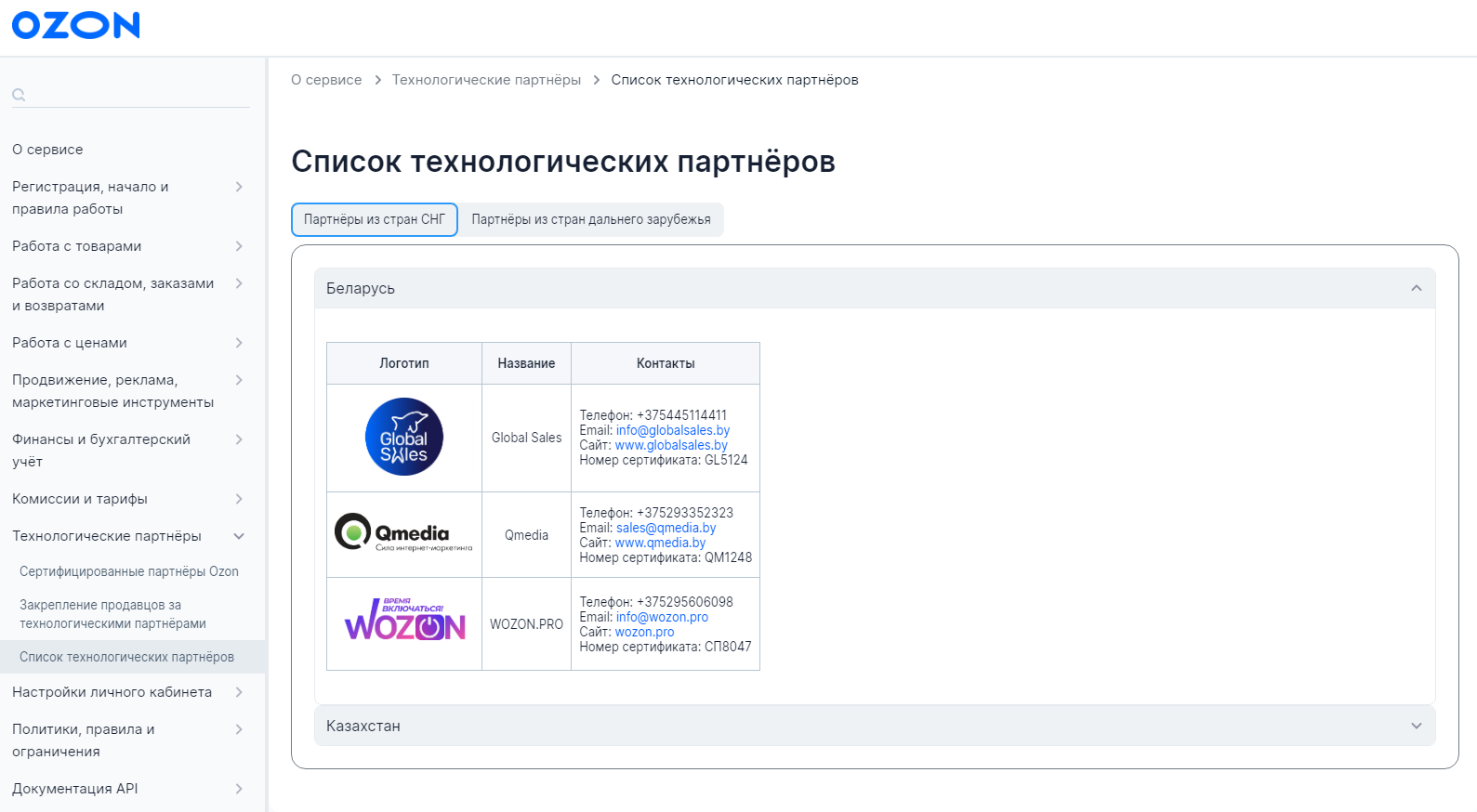This screenshot has width=1477, height=812.
Task: Open site link www.qmedia.by
Action: coord(660,543)
